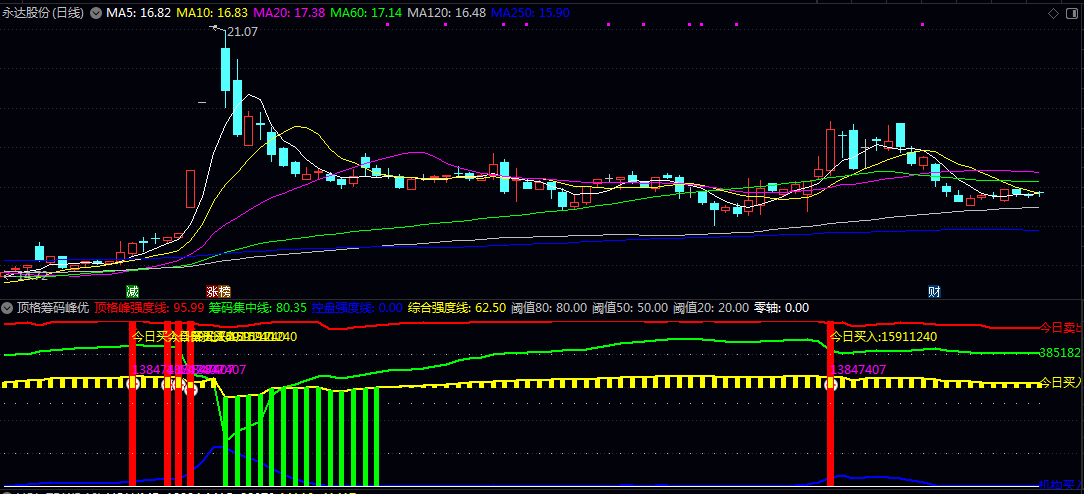Click the red 今日卖出 label at right edge
The height and width of the screenshot is (494, 1084).
point(1061,327)
